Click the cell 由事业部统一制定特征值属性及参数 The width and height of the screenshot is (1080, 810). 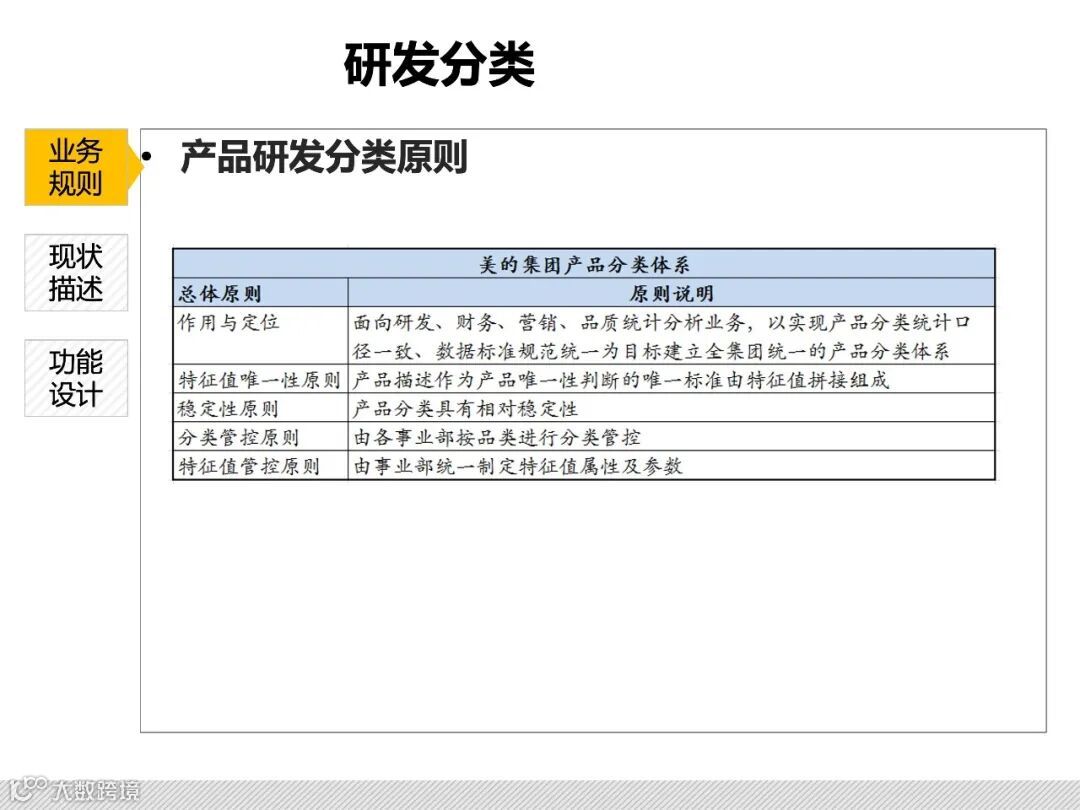tap(672, 466)
